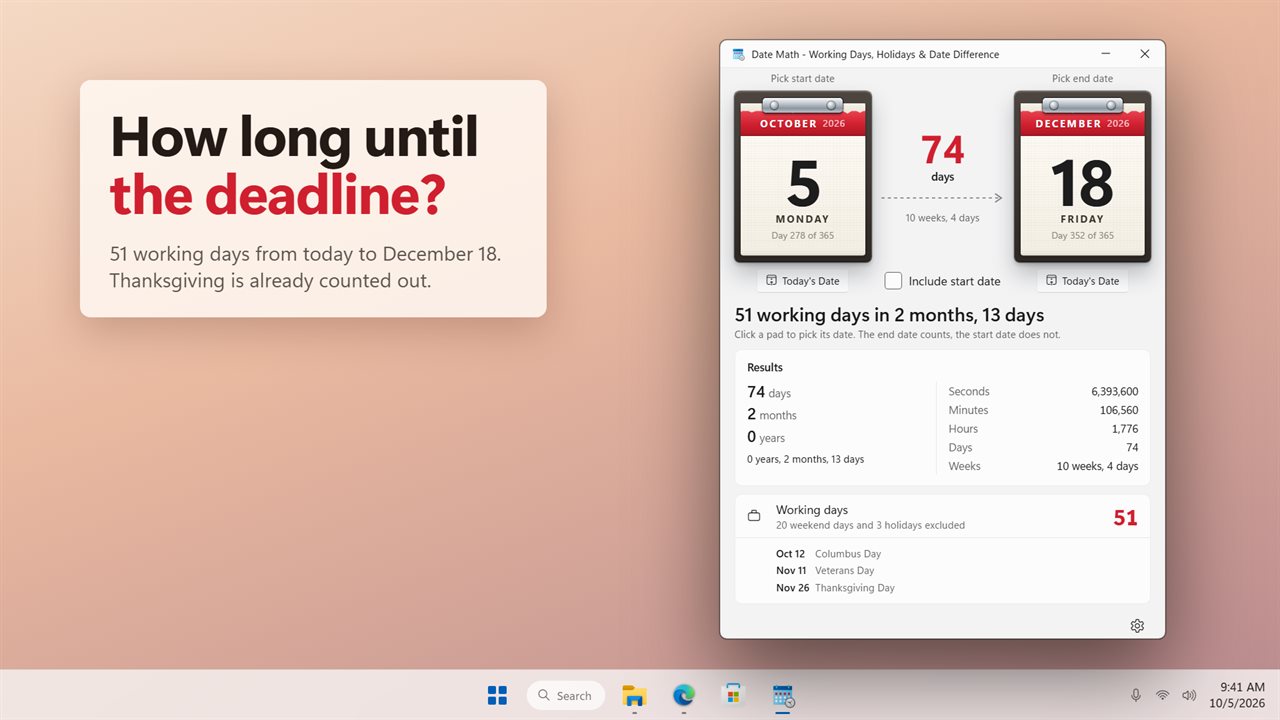This screenshot has width=1280, height=720.
Task: Click the Seconds value 6,393,600
Action: point(1114,392)
